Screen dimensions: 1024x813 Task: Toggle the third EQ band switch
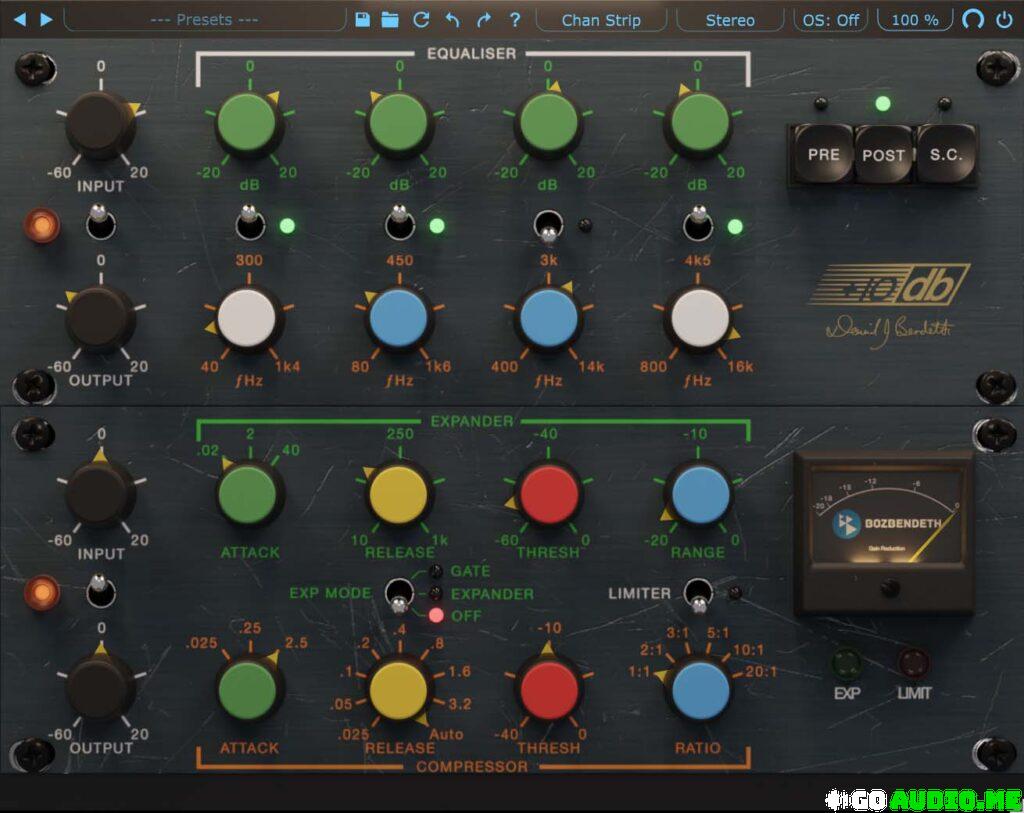tap(549, 226)
